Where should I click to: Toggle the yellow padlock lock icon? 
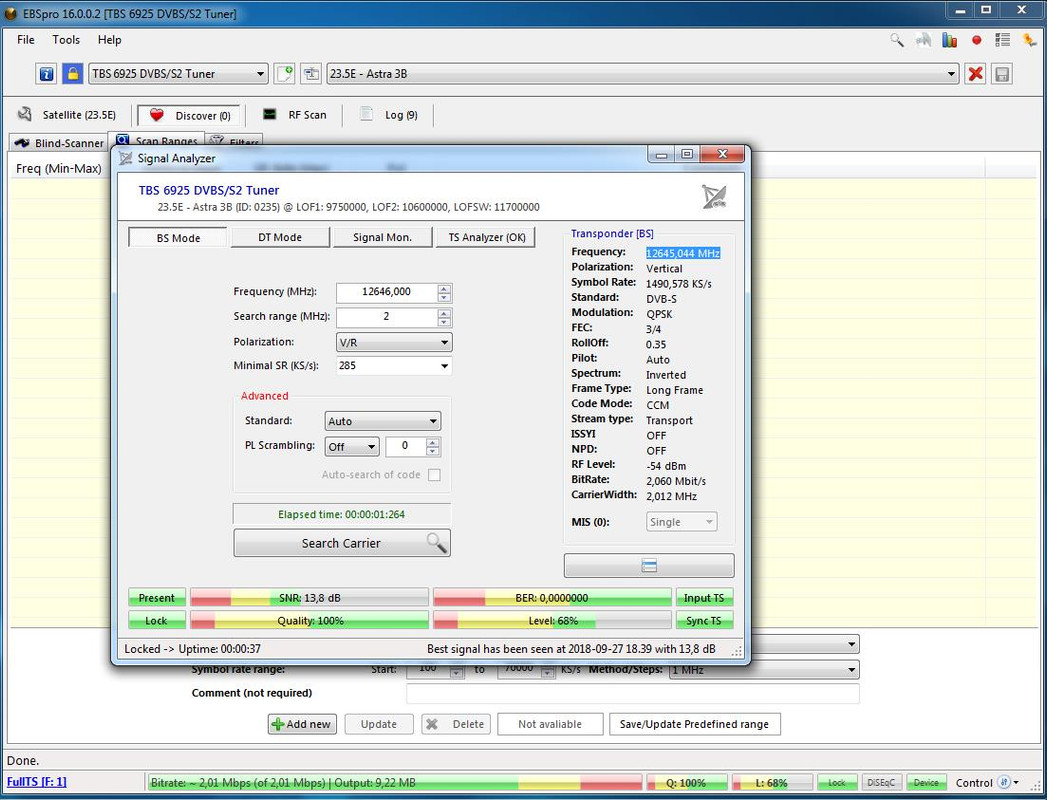pos(72,73)
